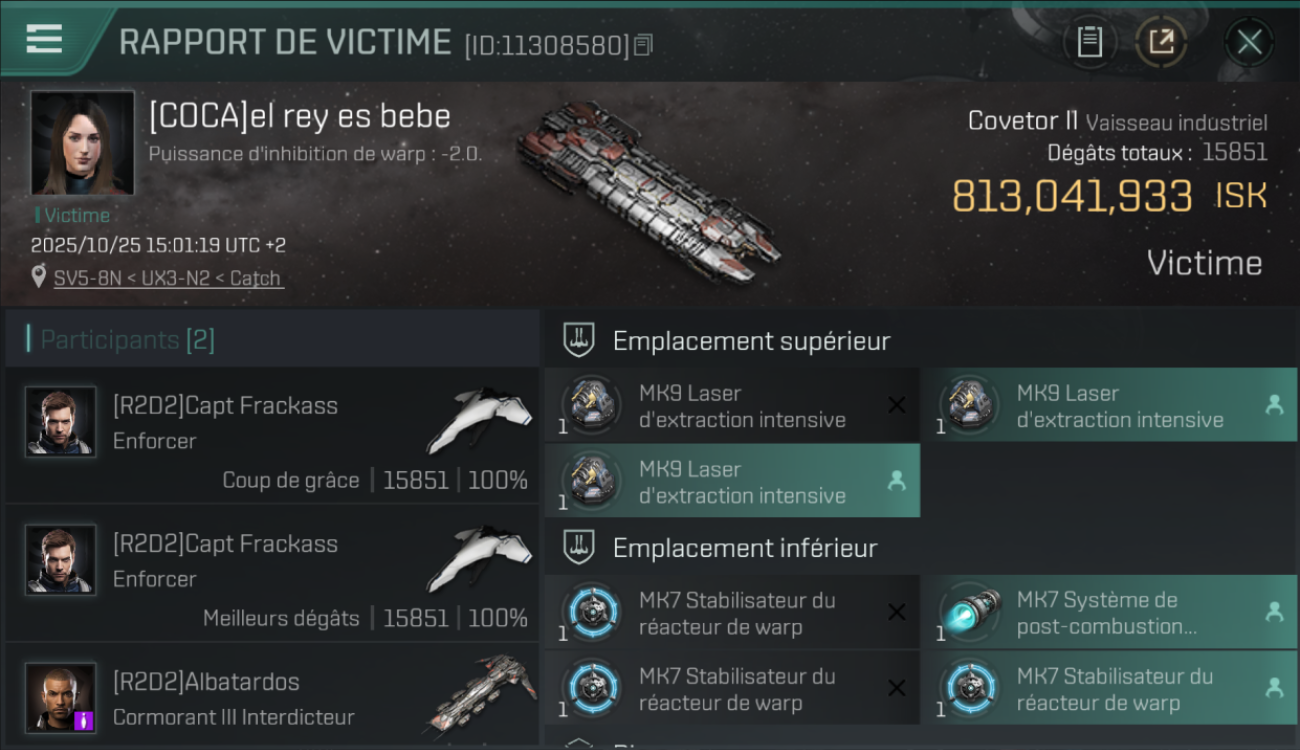Viewport: 1300px width, 750px height.
Task: Click the X mark on first warp stabilizer
Action: pyautogui.click(x=897, y=612)
